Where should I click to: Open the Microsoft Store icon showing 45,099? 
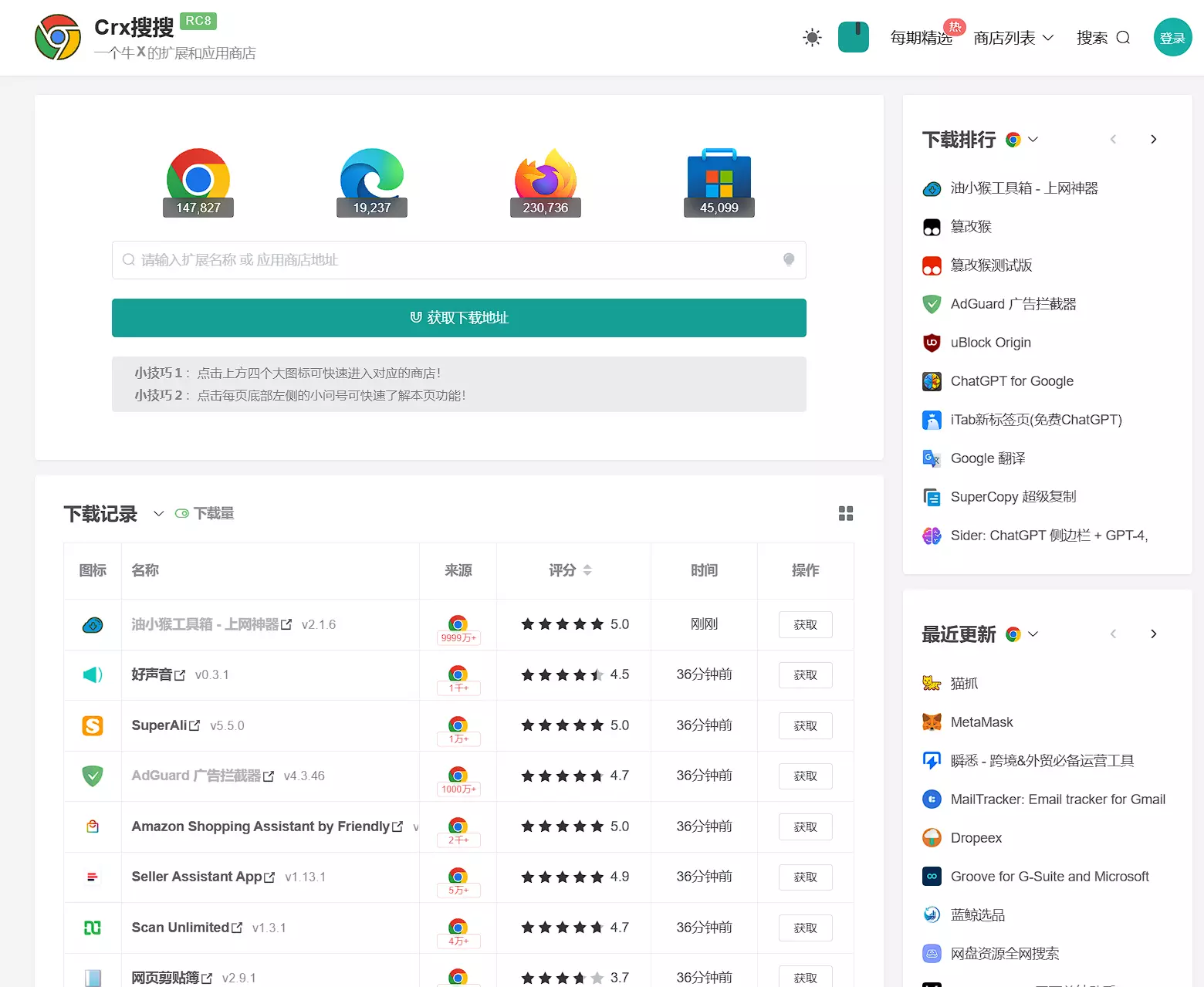coord(719,181)
